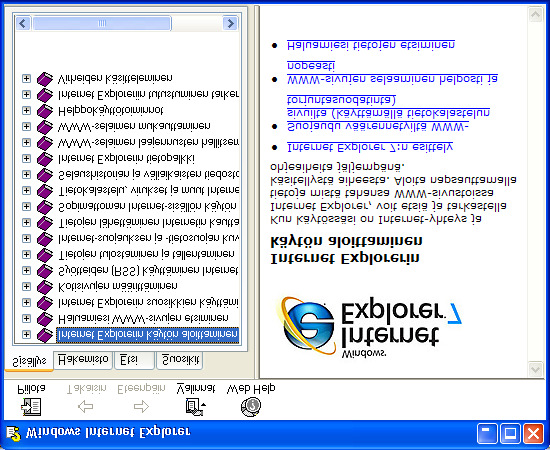
Task: Expand the Kotisivujen määrittäminen node
Action: click(26, 287)
